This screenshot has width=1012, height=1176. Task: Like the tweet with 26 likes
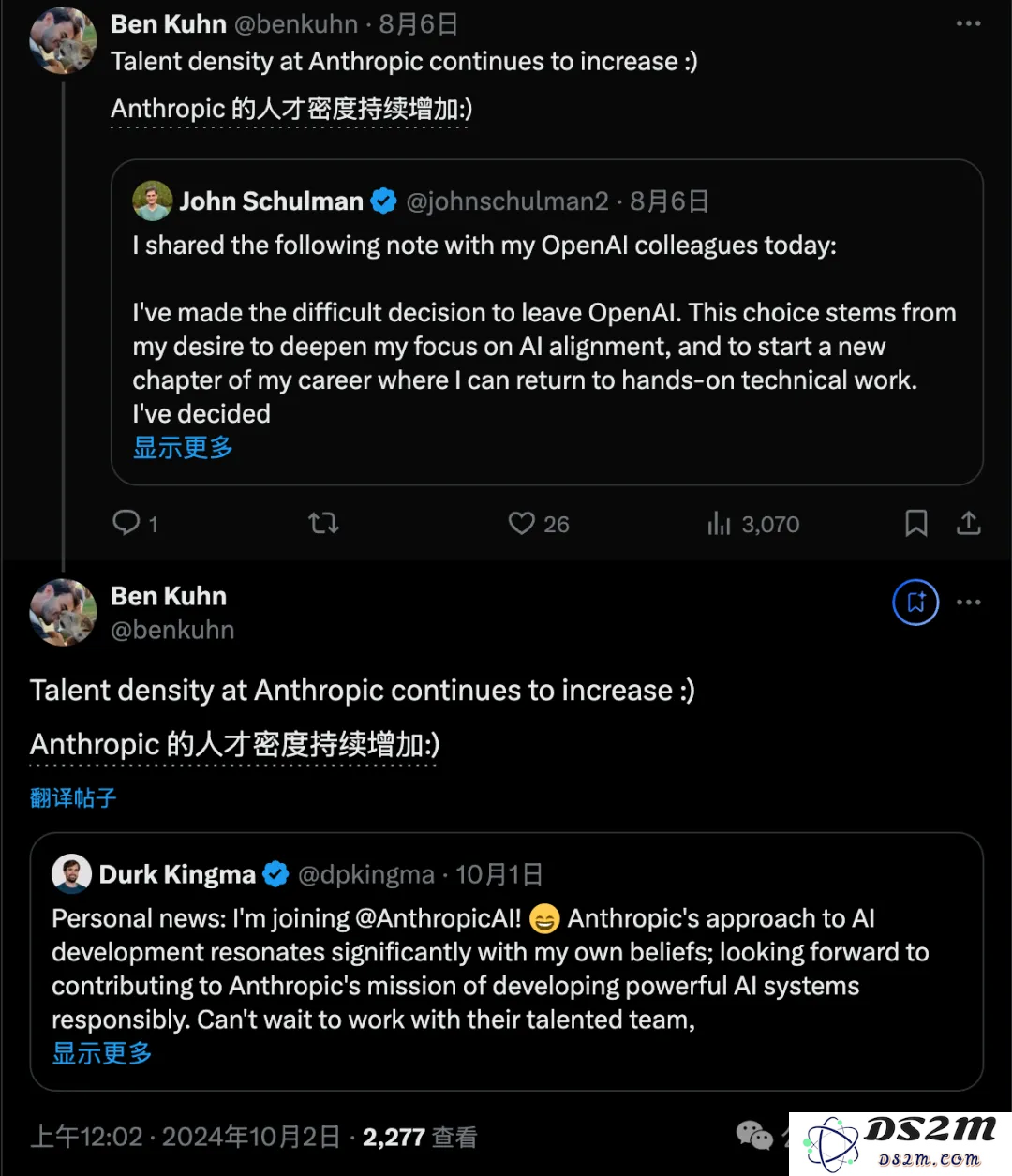[521, 523]
